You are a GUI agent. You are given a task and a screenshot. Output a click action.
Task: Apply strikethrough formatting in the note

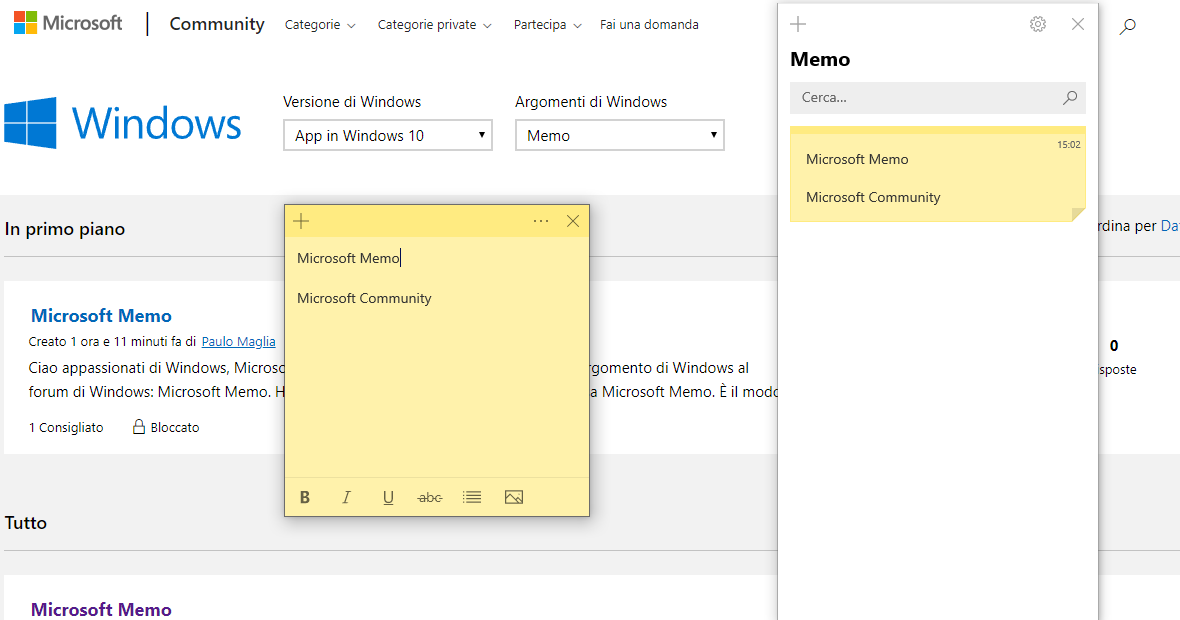(429, 497)
